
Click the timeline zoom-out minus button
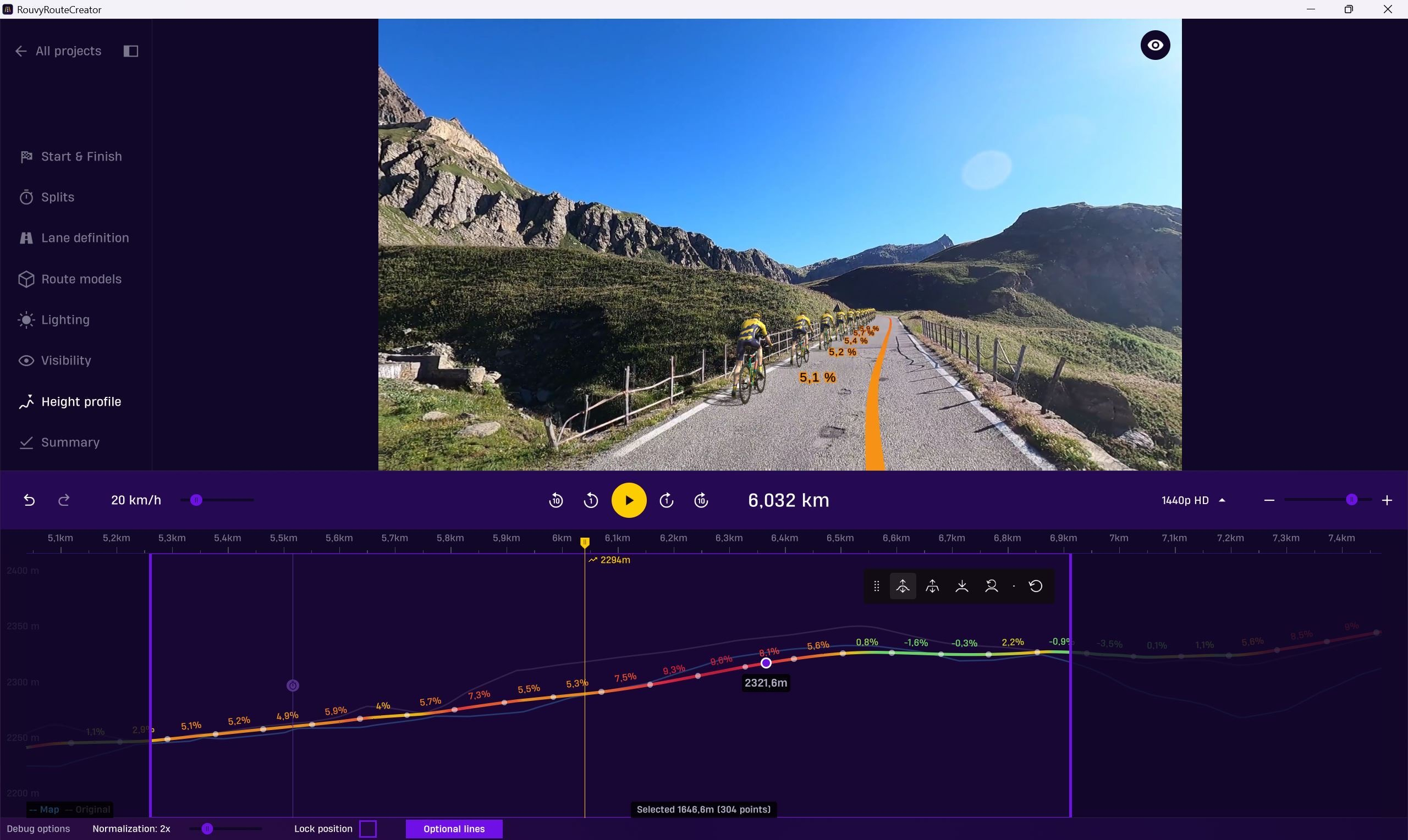(x=1269, y=500)
